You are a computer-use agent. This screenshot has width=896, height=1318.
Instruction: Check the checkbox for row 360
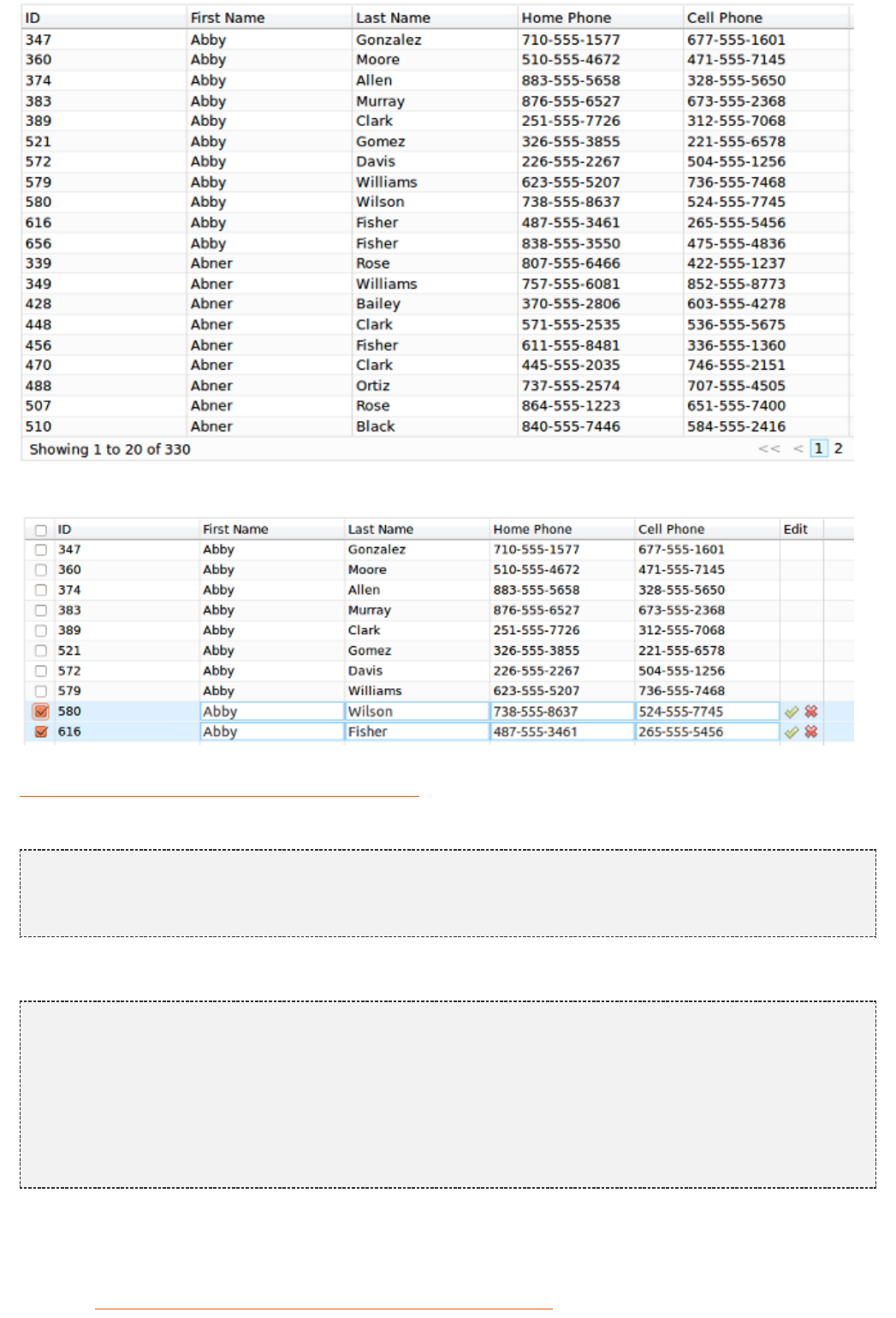40,570
